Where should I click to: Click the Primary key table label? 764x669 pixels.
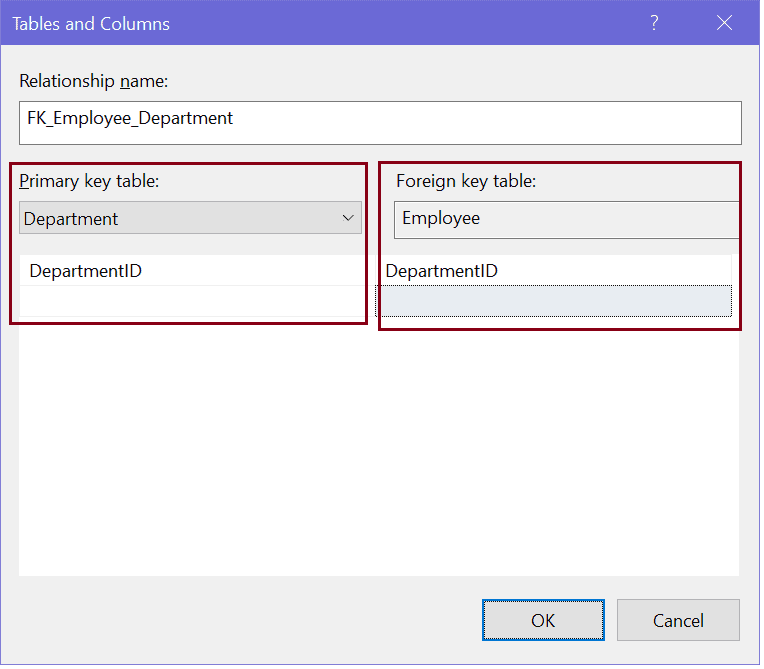(x=90, y=181)
